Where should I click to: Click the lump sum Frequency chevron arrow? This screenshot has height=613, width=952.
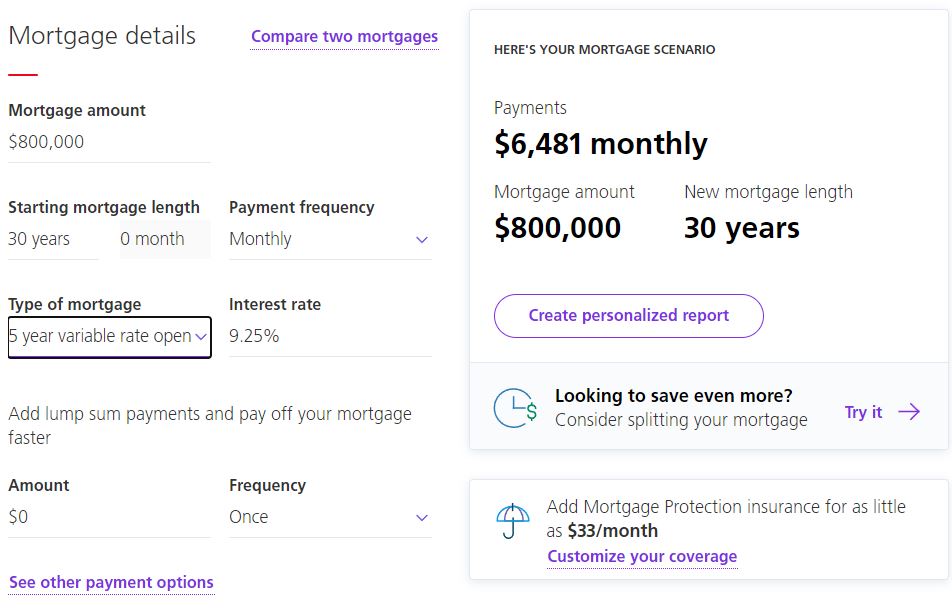point(422,518)
